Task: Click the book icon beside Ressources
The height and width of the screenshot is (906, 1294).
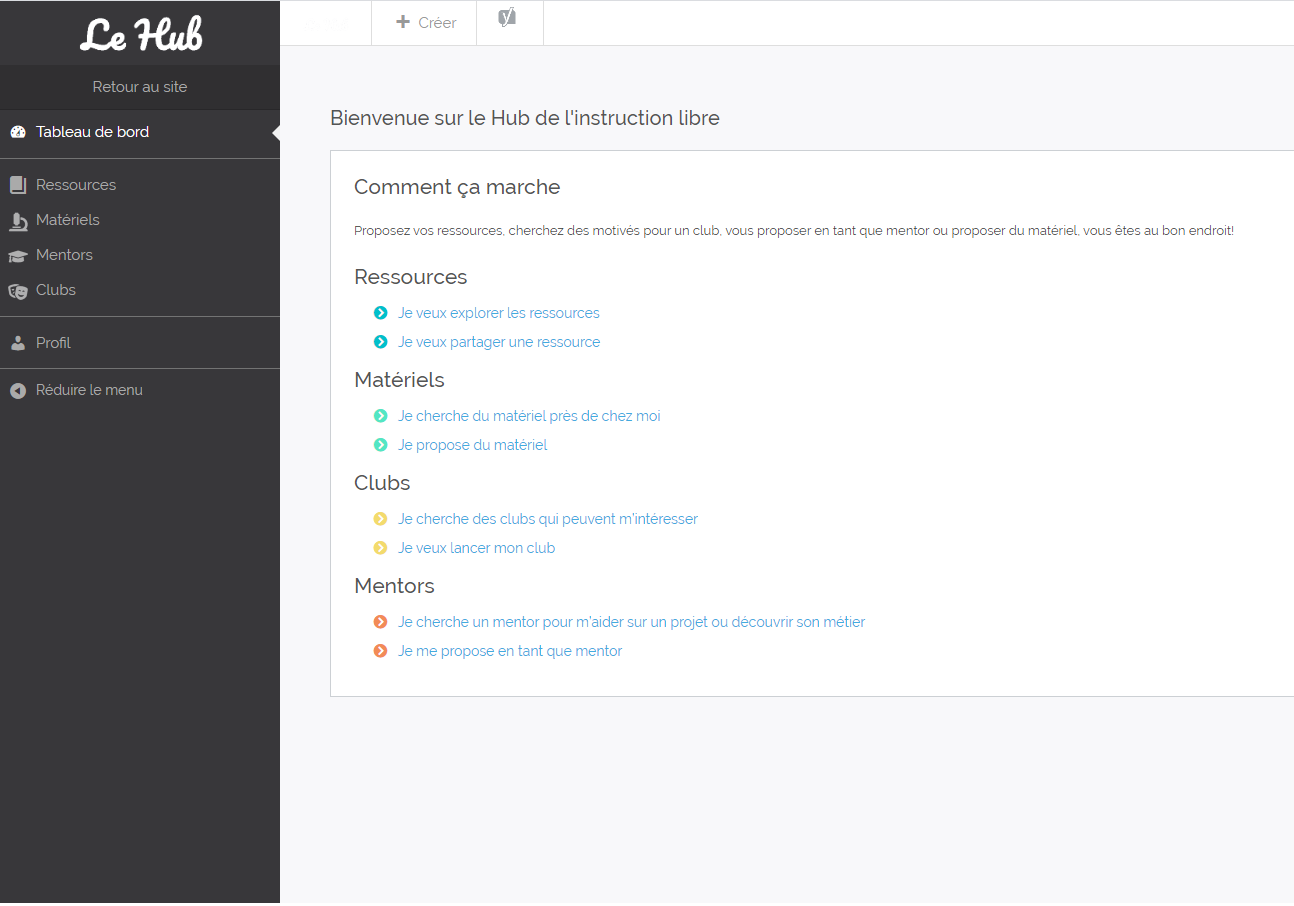Action: pyautogui.click(x=18, y=185)
